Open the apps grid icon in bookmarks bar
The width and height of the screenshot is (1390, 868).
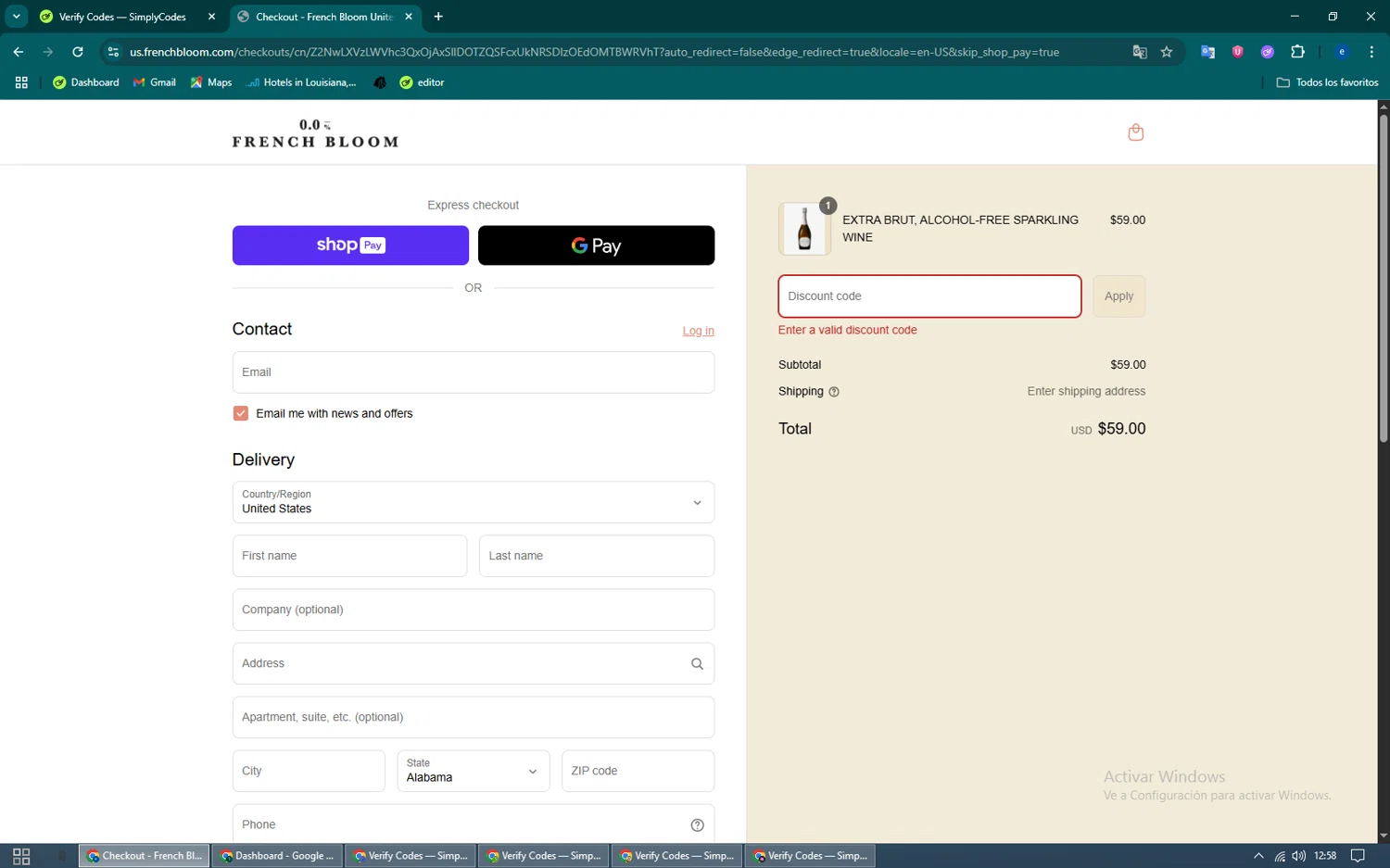[21, 82]
